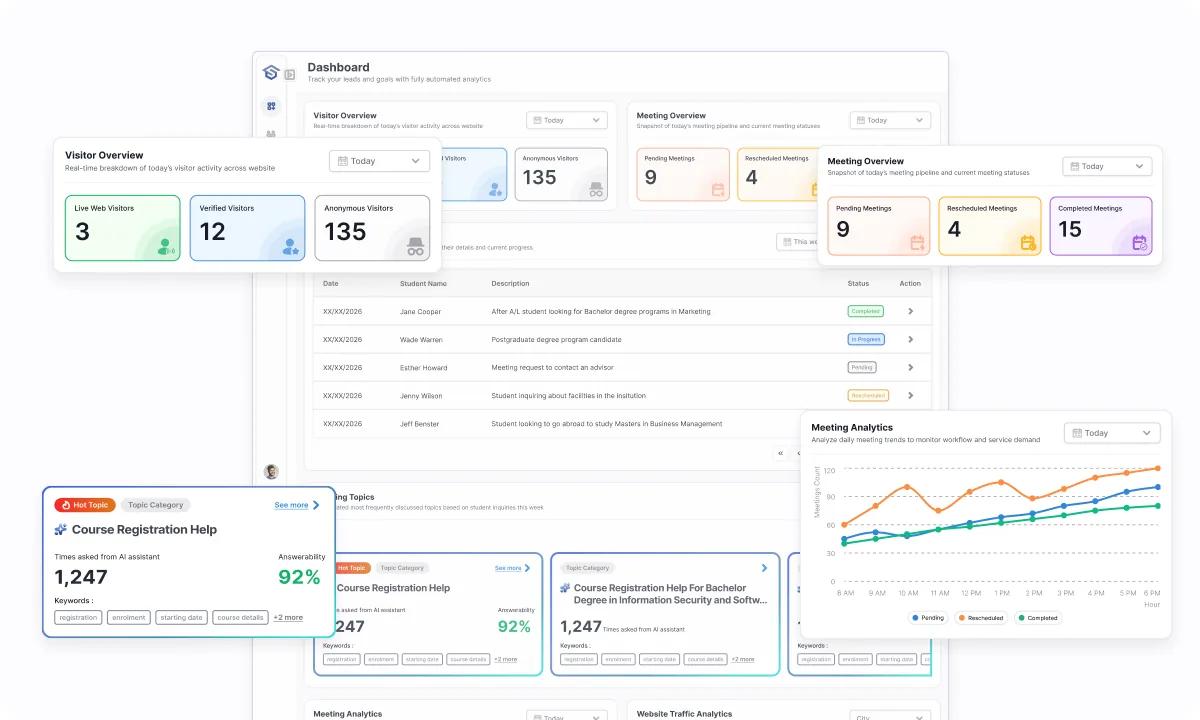Open Jenny Wilson row action arrow

pos(910,395)
